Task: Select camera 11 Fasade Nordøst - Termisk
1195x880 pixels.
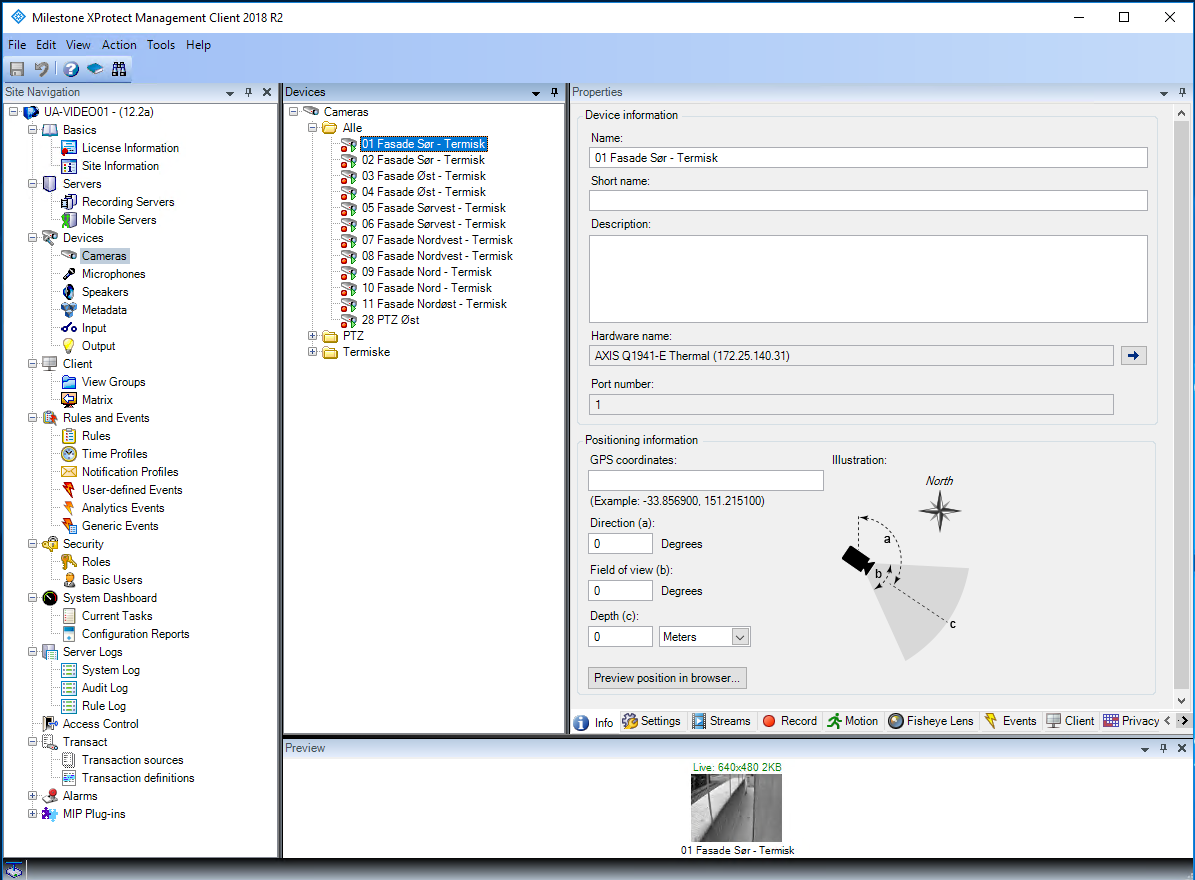Action: tap(434, 304)
